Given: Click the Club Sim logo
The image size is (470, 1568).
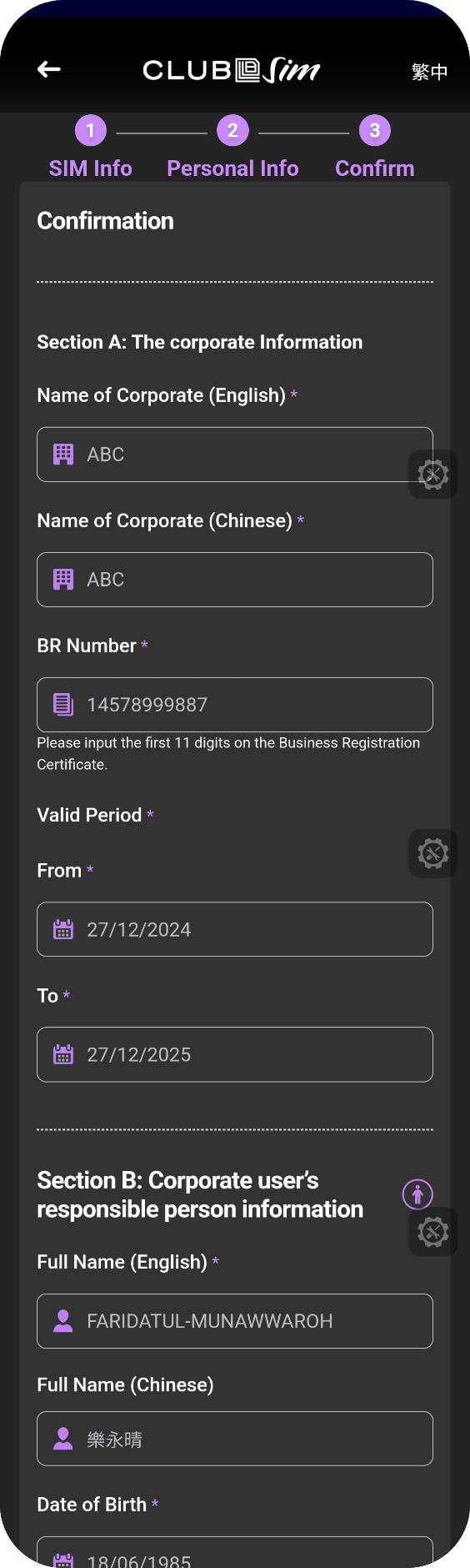Looking at the screenshot, I should (232, 71).
